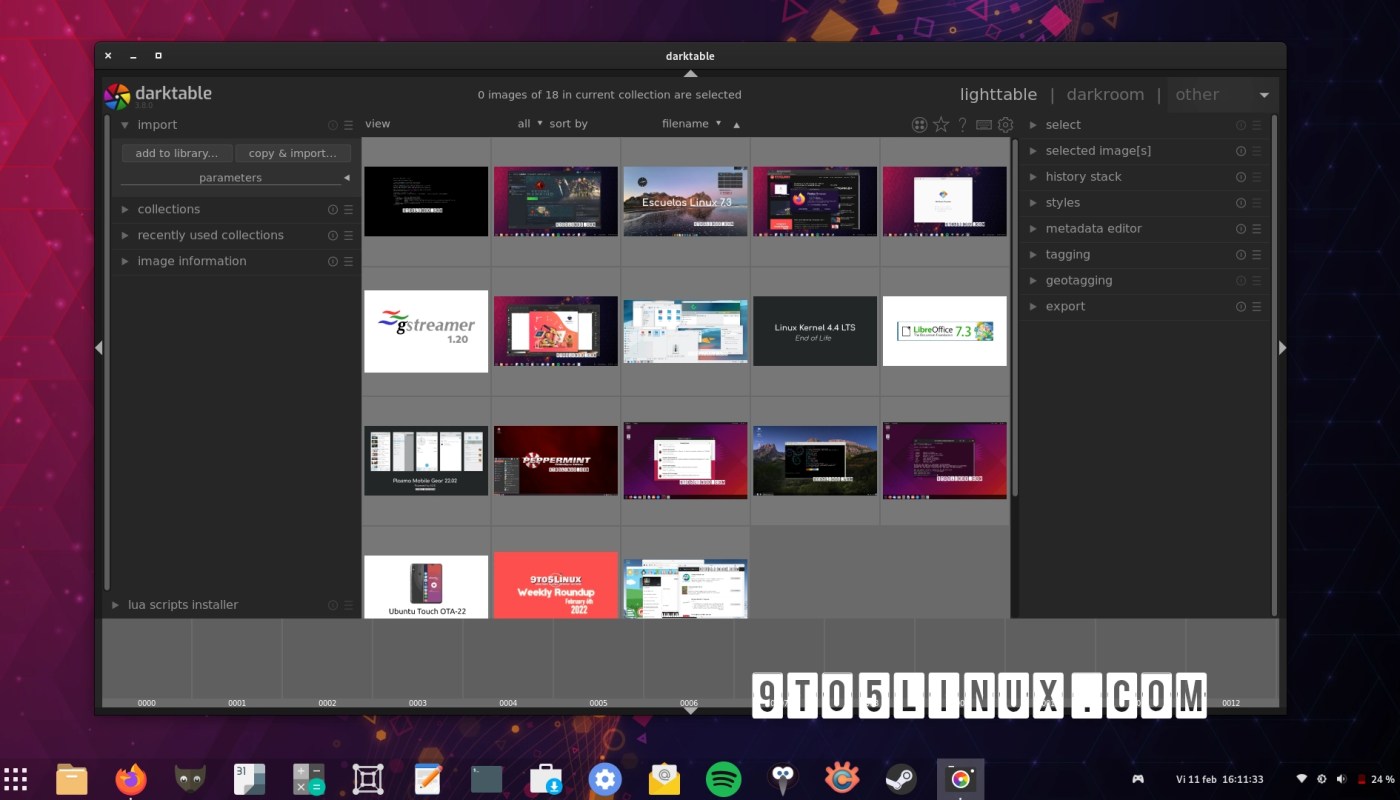Click the star rating filter icon

940,124
